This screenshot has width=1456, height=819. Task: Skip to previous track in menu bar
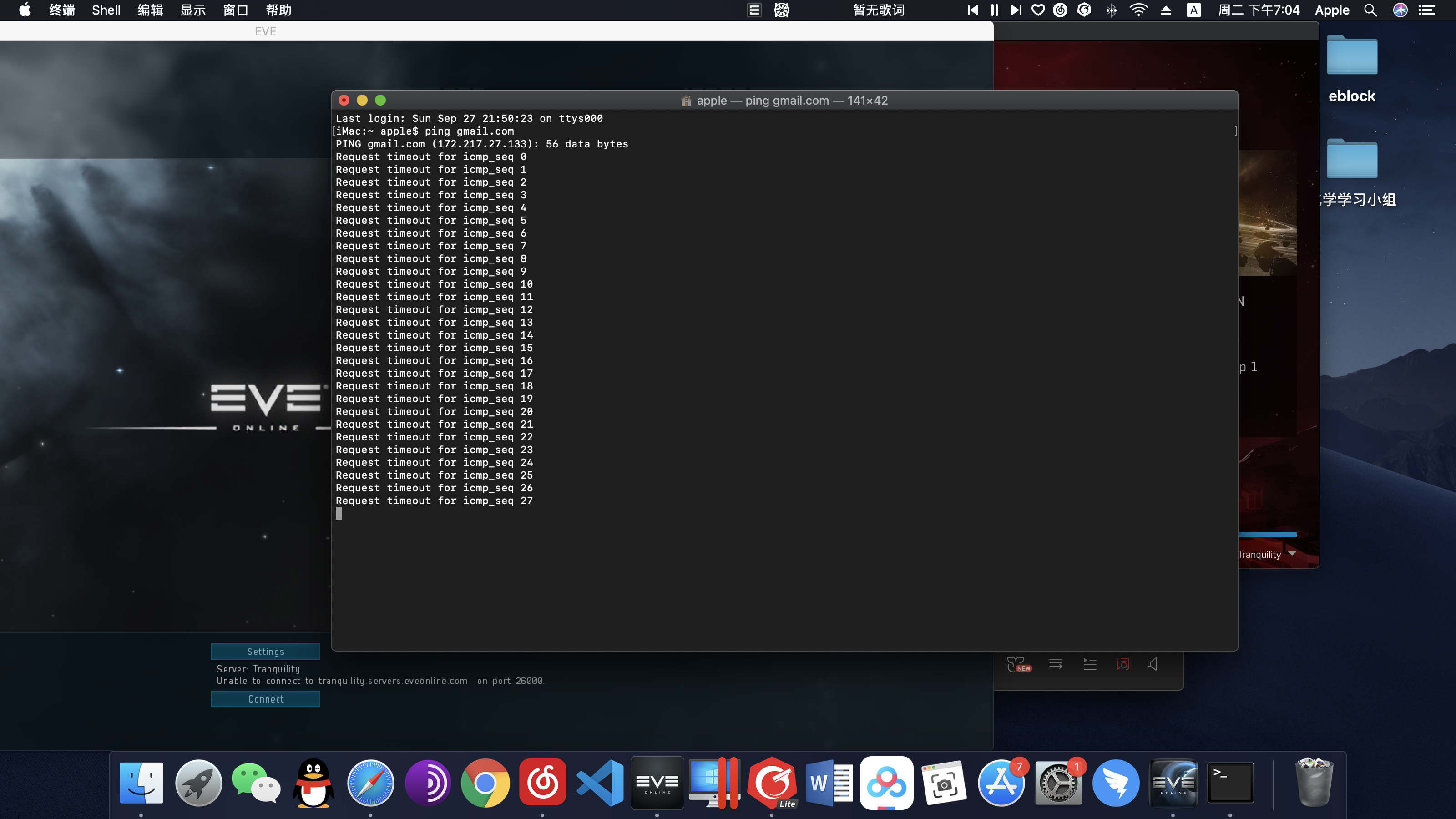(972, 10)
